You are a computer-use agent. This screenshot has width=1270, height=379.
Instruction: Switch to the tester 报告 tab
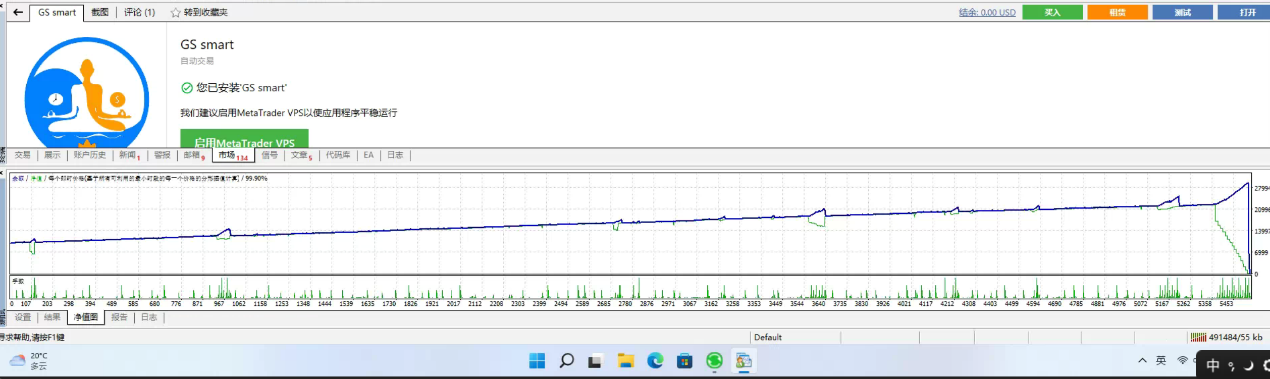pos(119,317)
